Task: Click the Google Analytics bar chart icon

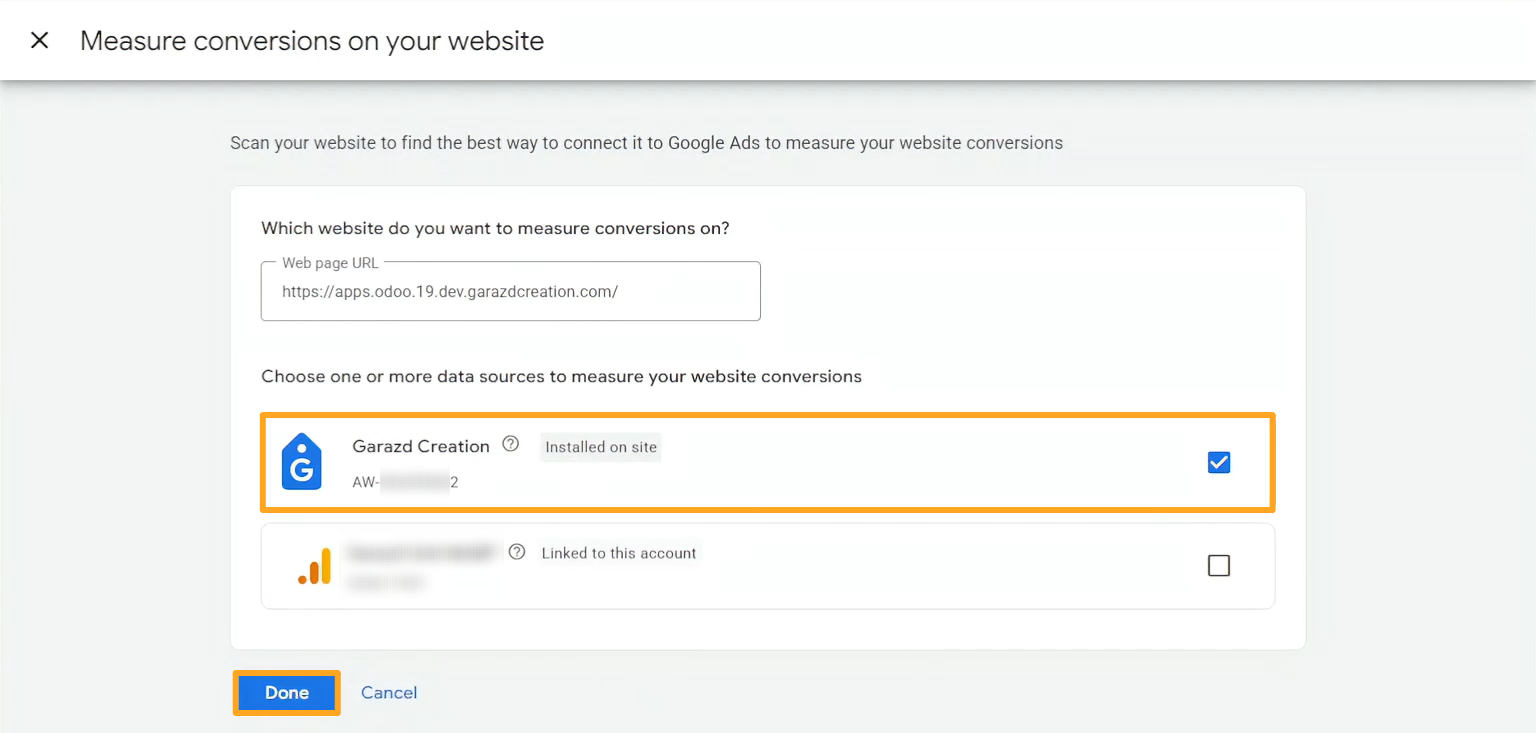Action: [315, 566]
